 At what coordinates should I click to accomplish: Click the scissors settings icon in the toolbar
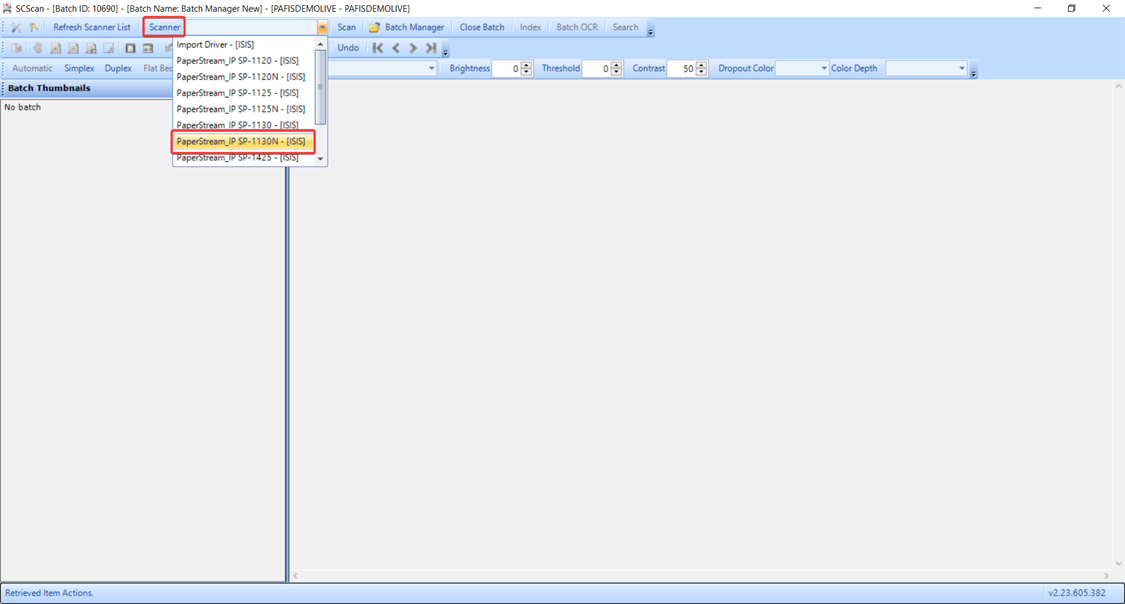(x=16, y=28)
